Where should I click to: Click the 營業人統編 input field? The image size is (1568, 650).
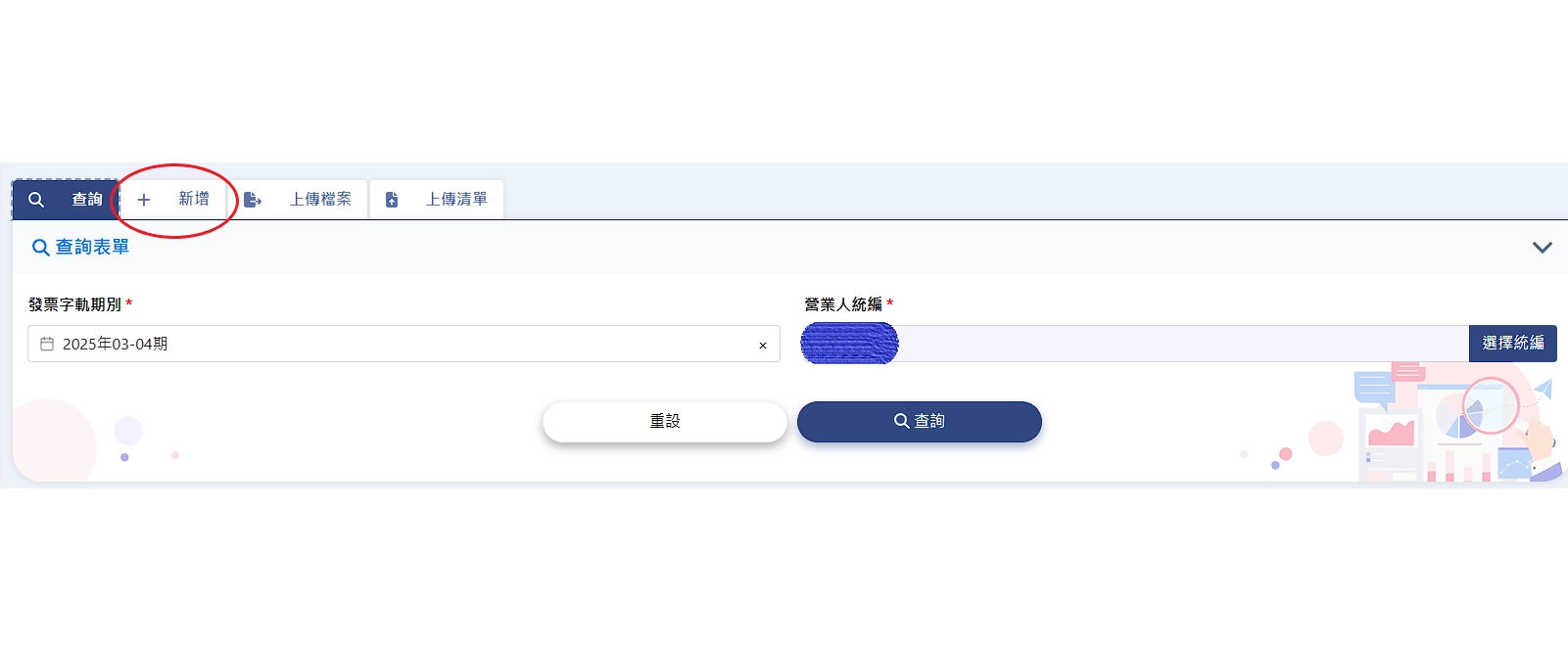pyautogui.click(x=1135, y=344)
